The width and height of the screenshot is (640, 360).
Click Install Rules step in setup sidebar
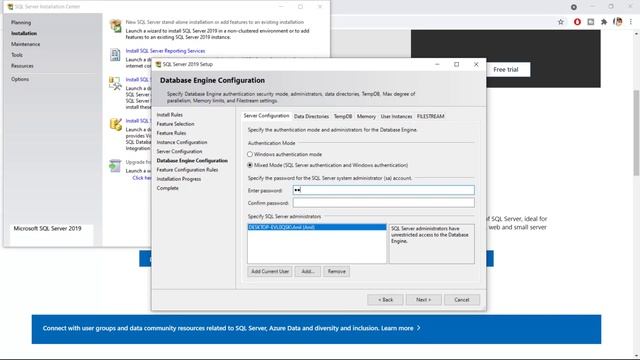(170, 115)
